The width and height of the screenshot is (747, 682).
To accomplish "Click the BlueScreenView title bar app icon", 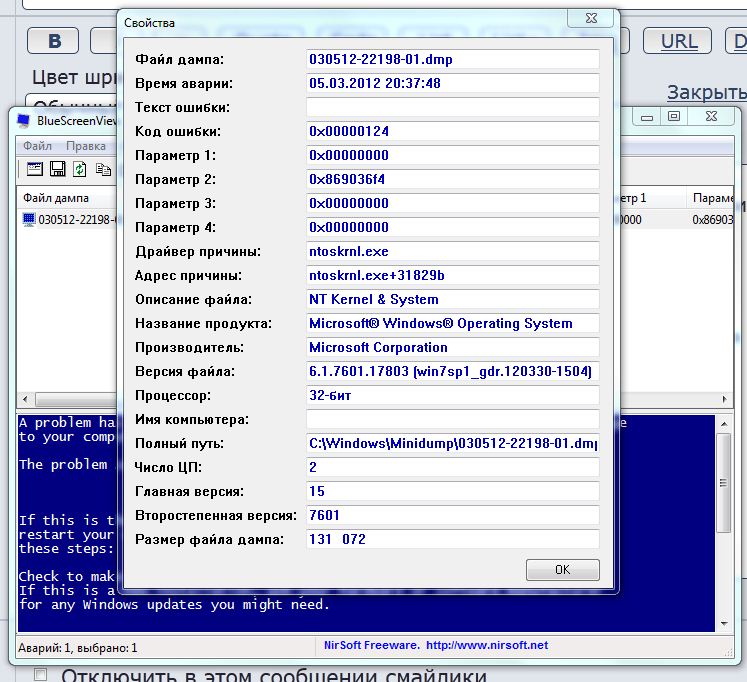I will pos(24,121).
